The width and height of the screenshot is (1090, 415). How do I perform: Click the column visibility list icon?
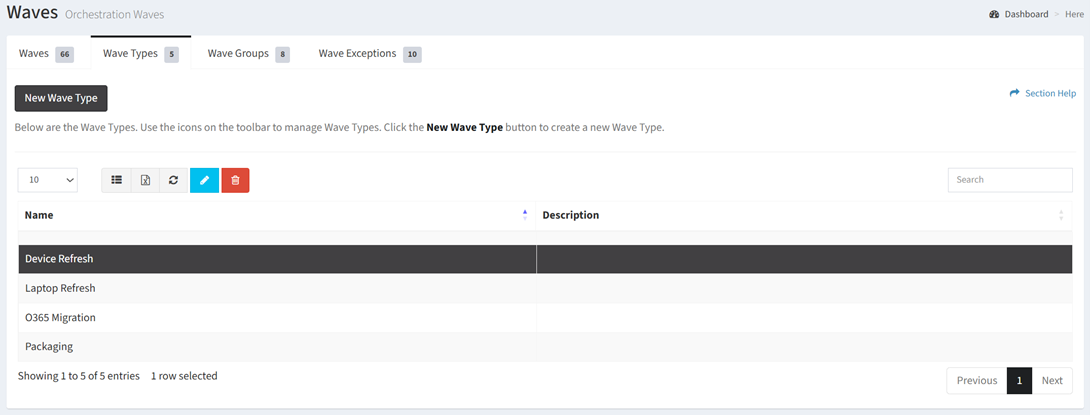[116, 180]
